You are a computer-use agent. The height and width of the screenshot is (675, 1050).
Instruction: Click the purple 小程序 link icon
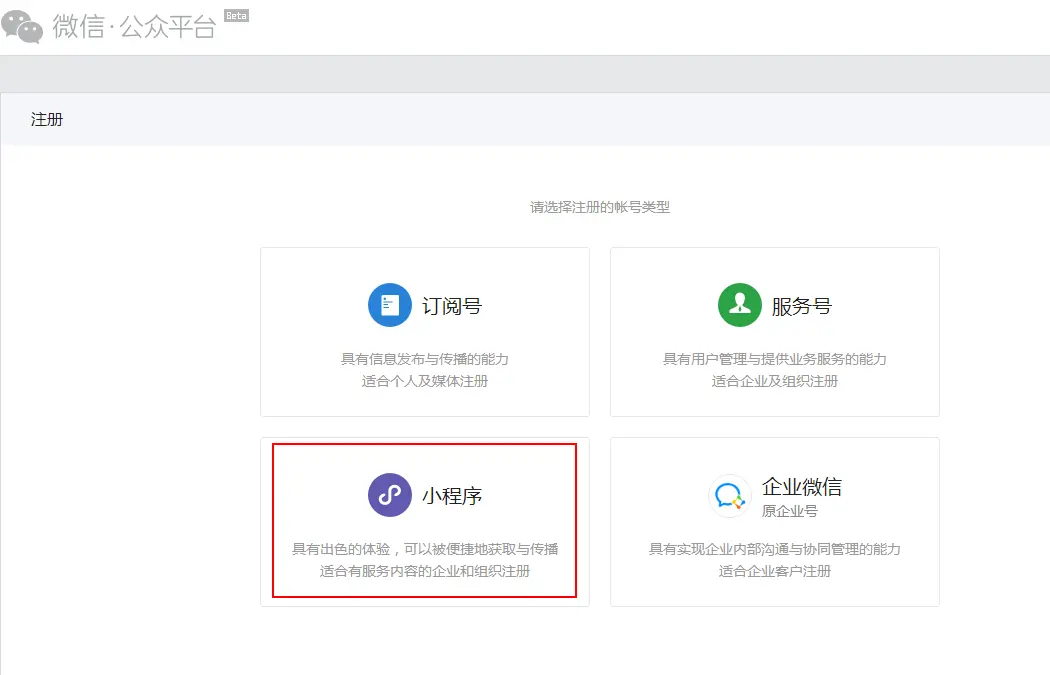[x=390, y=495]
